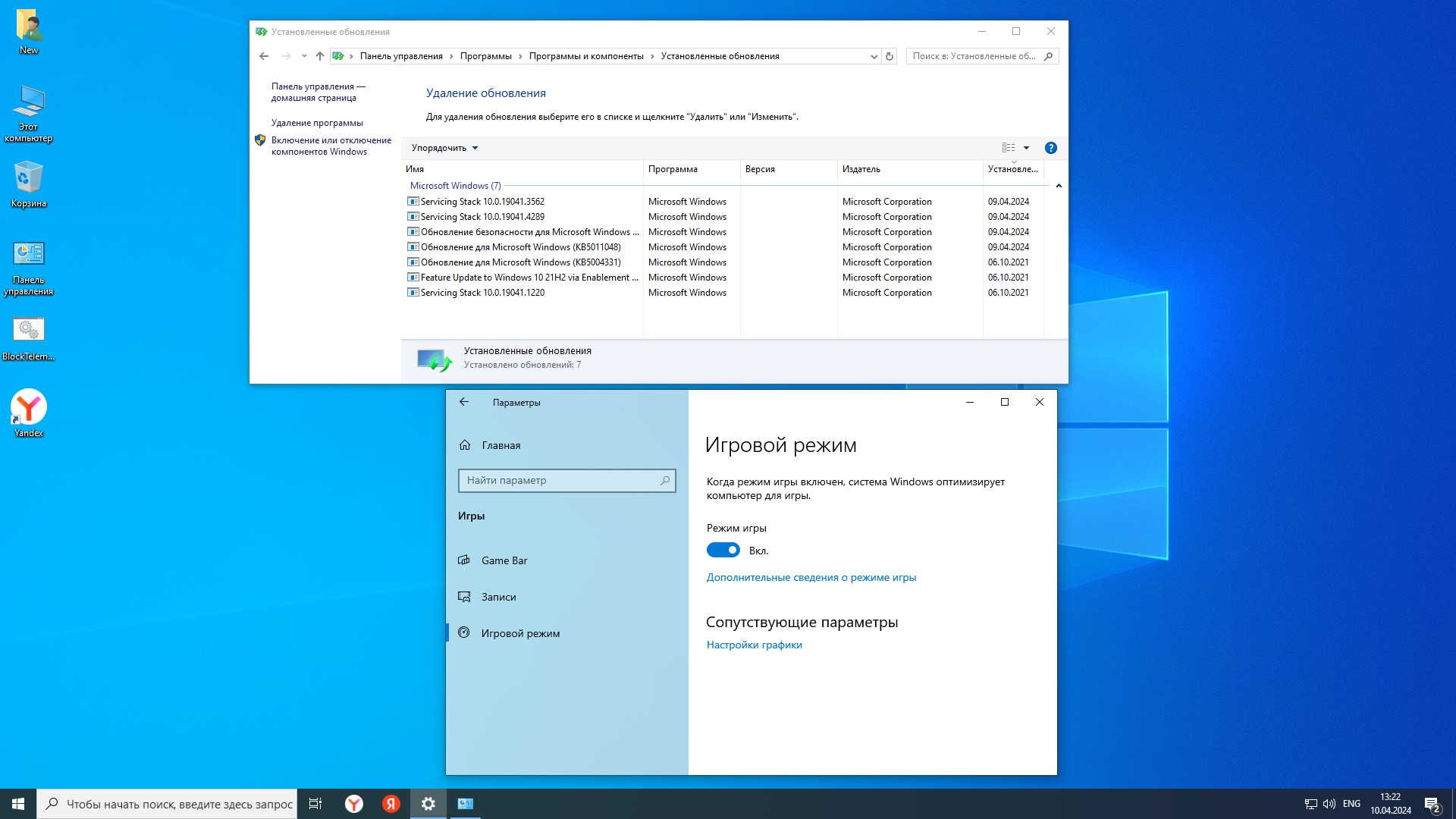The height and width of the screenshot is (819, 1456).
Task: Open Task View icon on the taskbar
Action: pos(315,804)
